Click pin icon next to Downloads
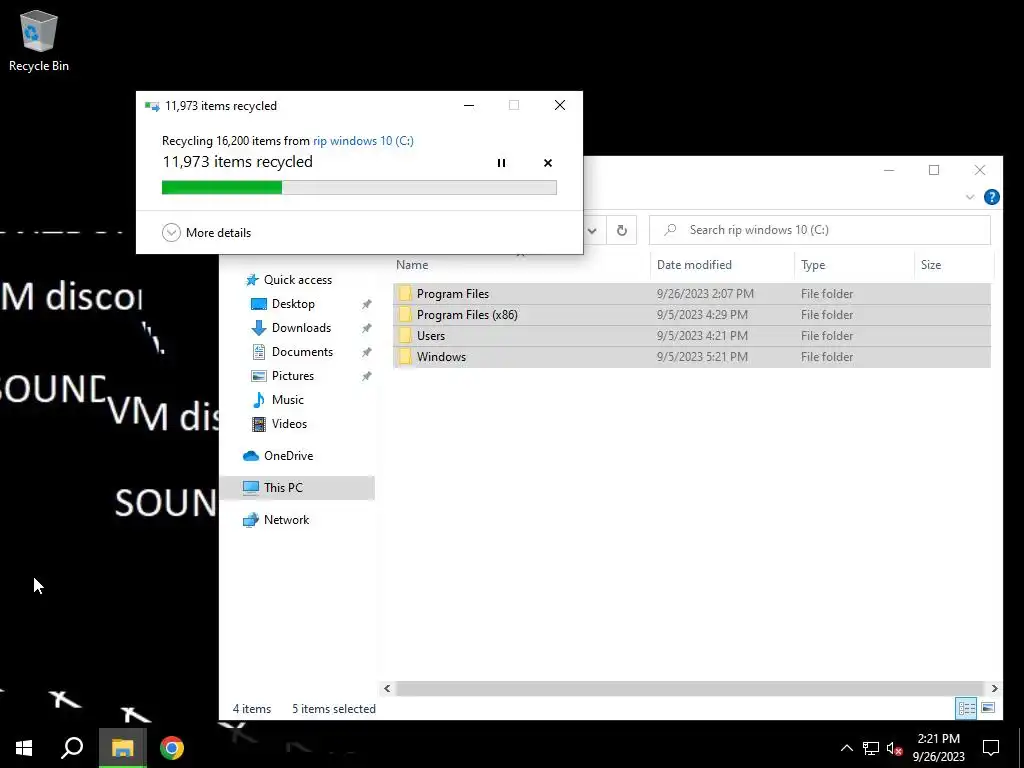 (x=366, y=328)
